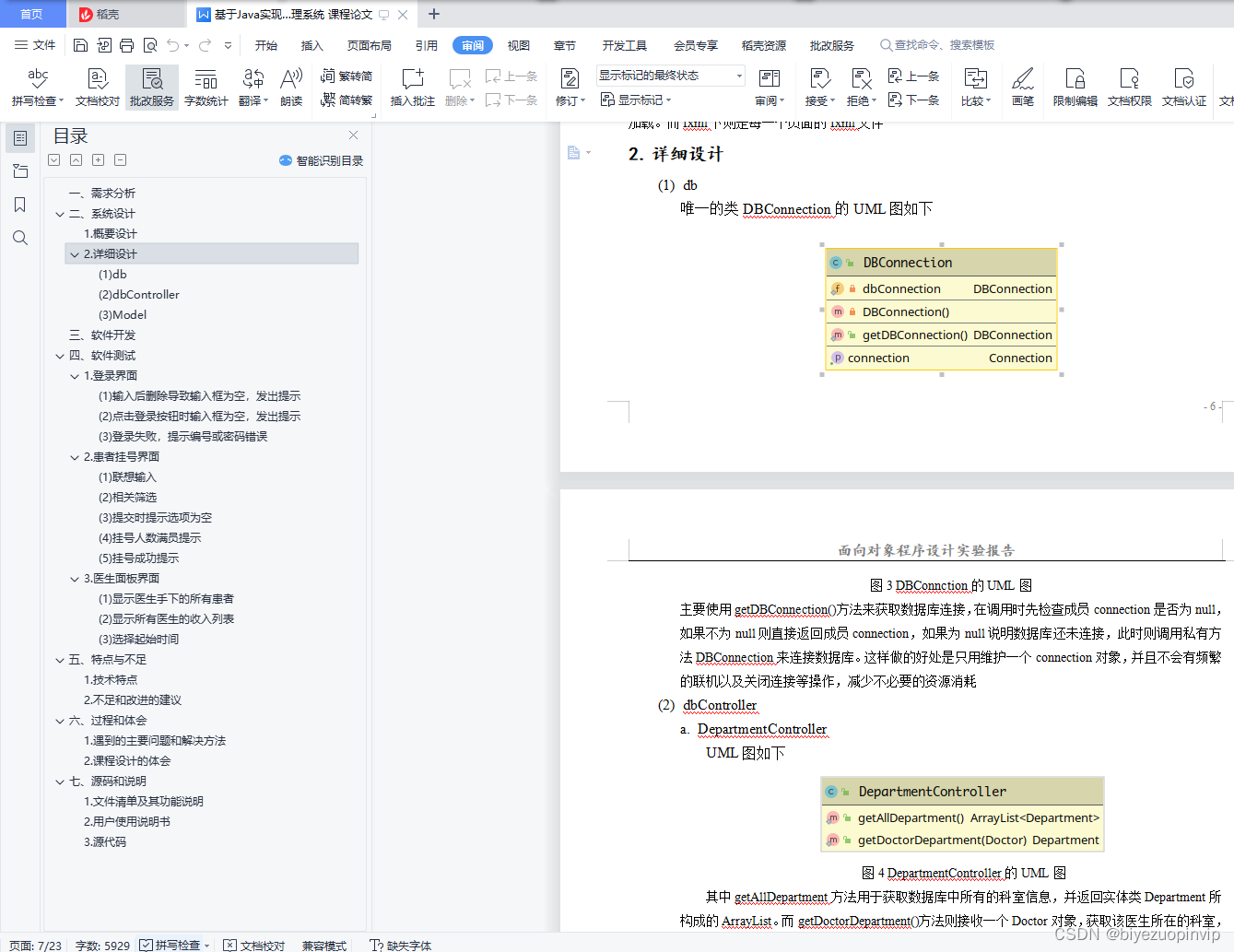Open the 拼写检查 spell check tool
Image resolution: width=1234 pixels, height=952 pixels.
coord(38,88)
